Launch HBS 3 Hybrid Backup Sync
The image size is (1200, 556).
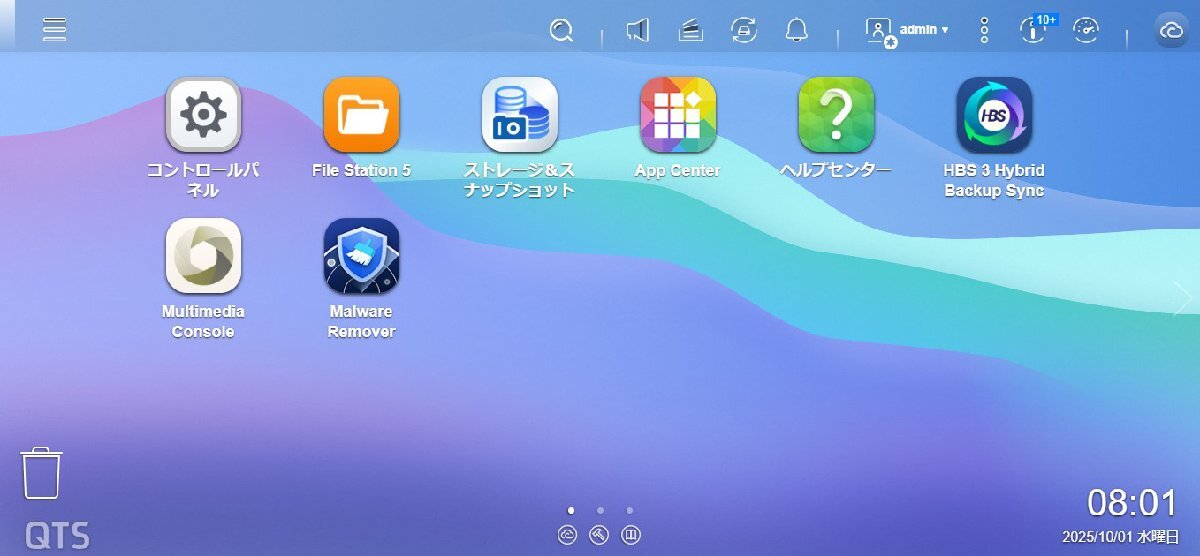tap(994, 115)
